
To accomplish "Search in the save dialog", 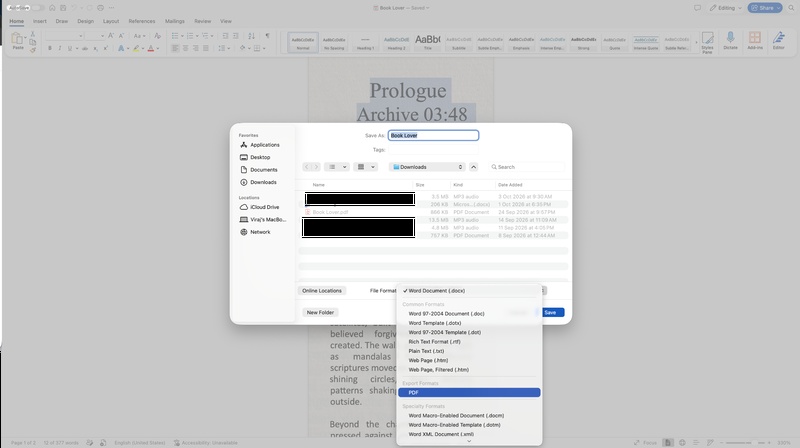I will (526, 167).
